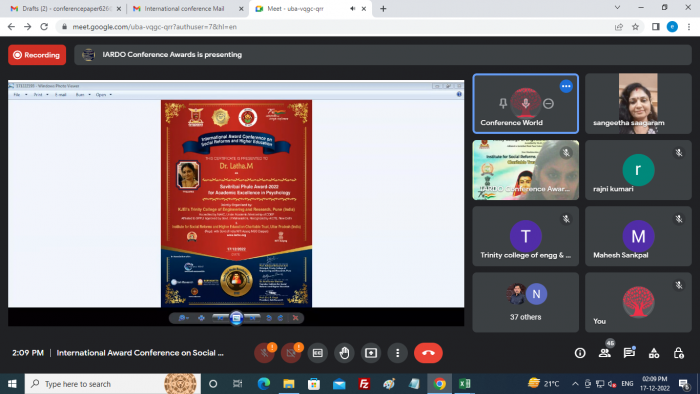Click the red Recording indicator
The width and height of the screenshot is (700, 394).
[37, 55]
